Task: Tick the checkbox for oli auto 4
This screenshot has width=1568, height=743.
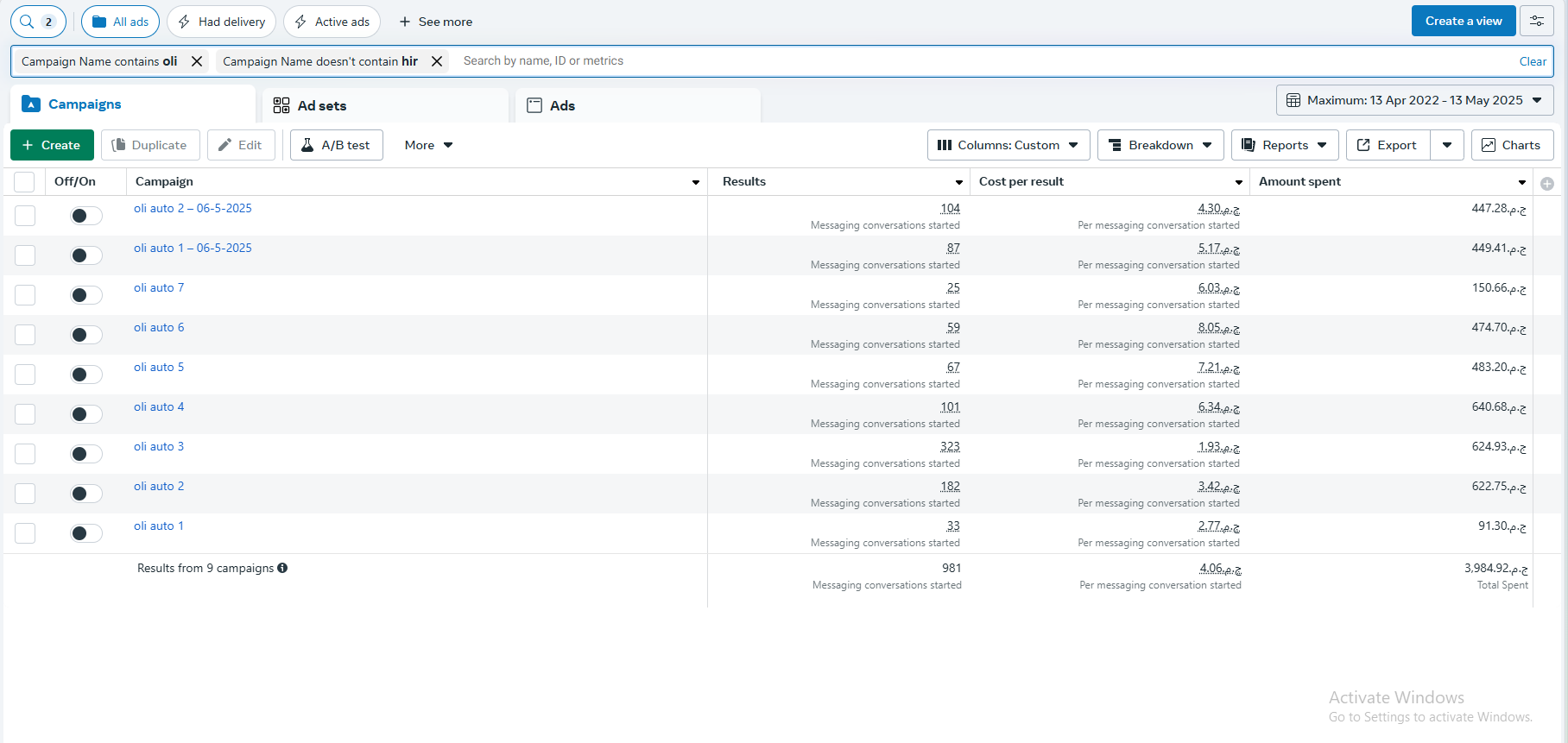Action: pos(25,414)
